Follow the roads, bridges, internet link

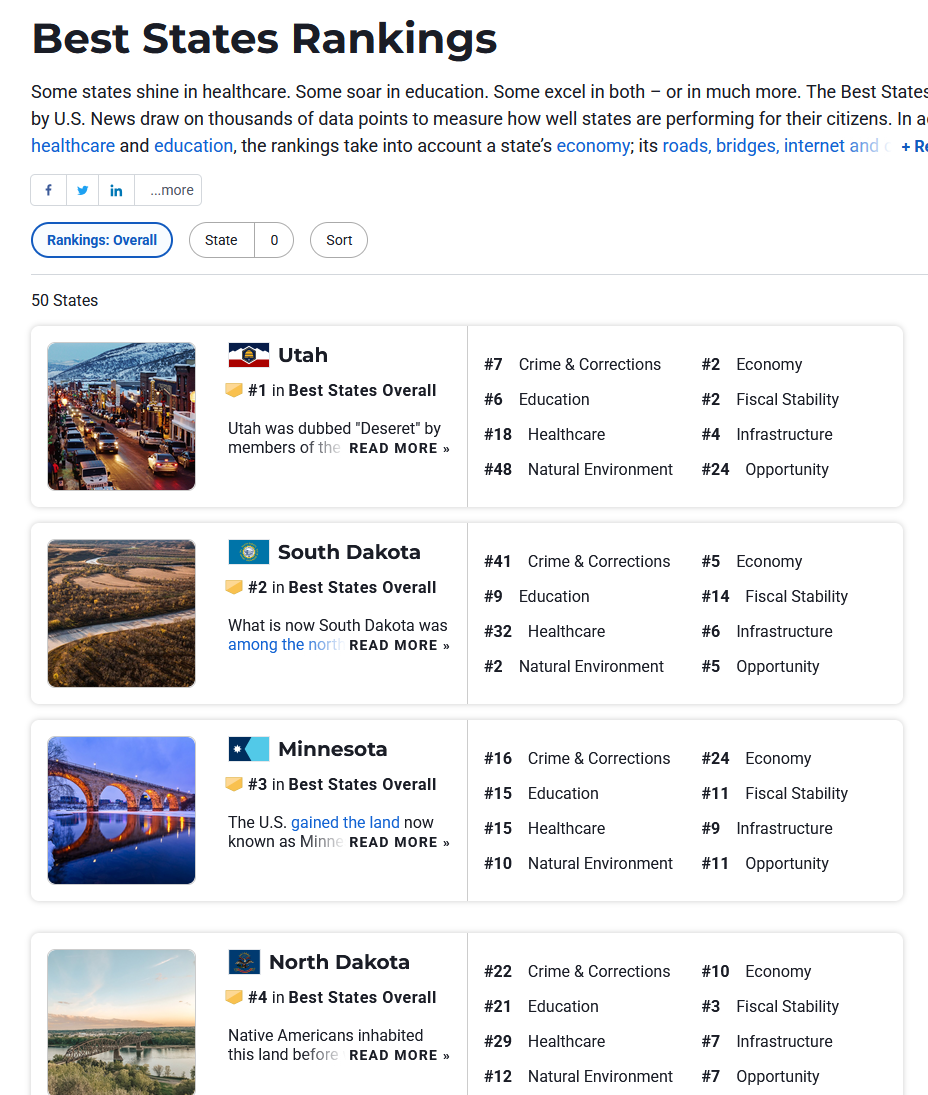pyautogui.click(x=771, y=145)
